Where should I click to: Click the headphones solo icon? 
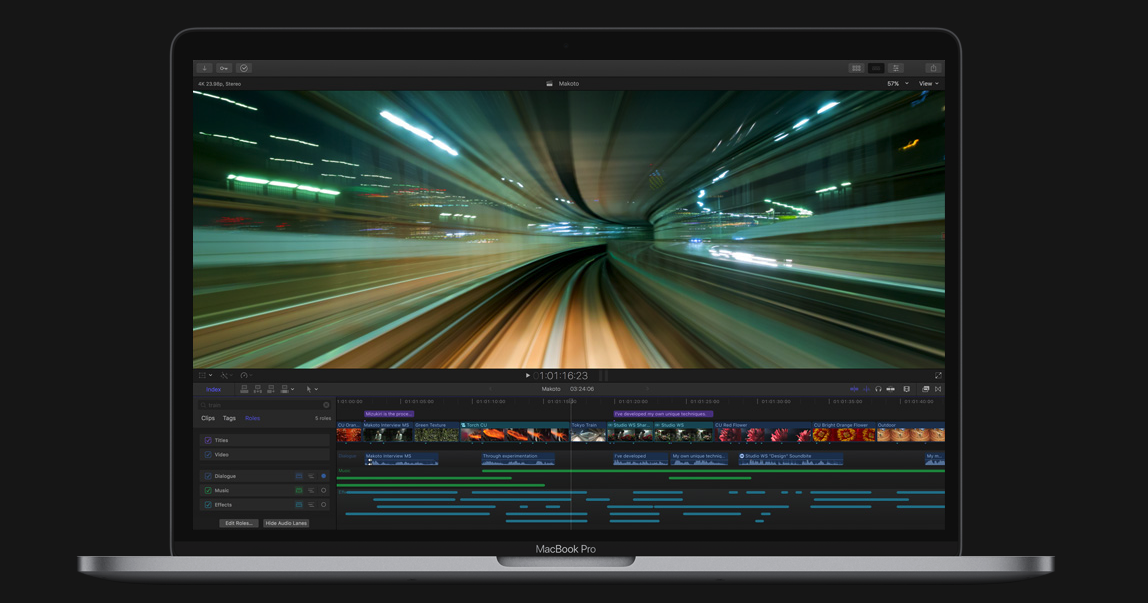(x=878, y=389)
